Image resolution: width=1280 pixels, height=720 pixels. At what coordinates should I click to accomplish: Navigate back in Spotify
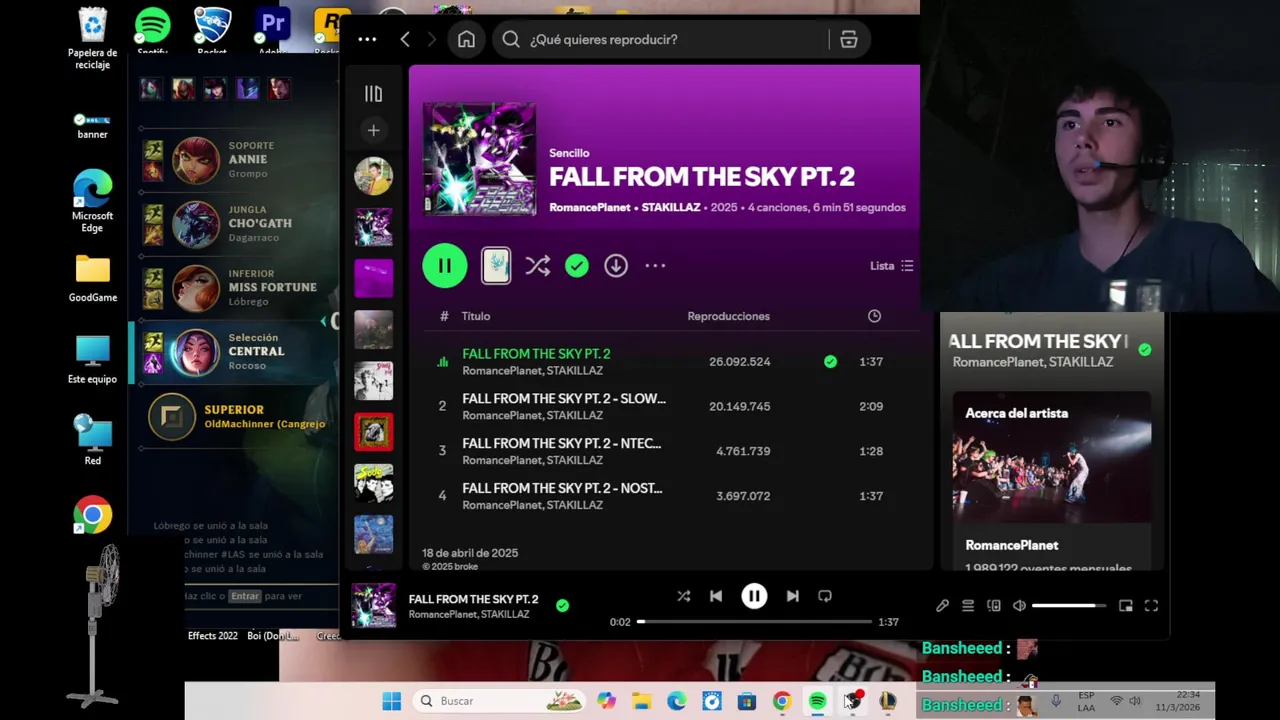pyautogui.click(x=405, y=39)
